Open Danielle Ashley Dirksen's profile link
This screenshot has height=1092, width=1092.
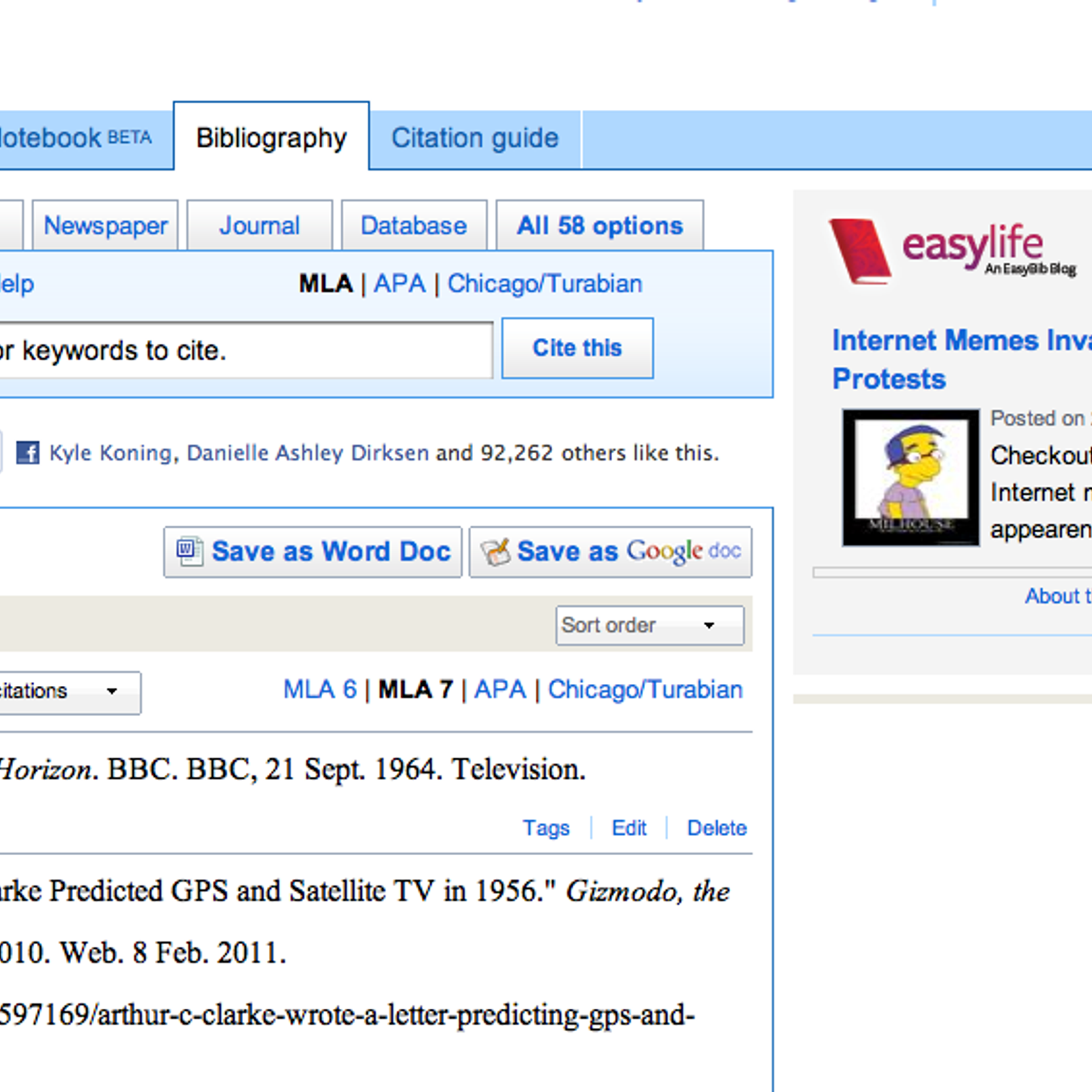click(308, 452)
